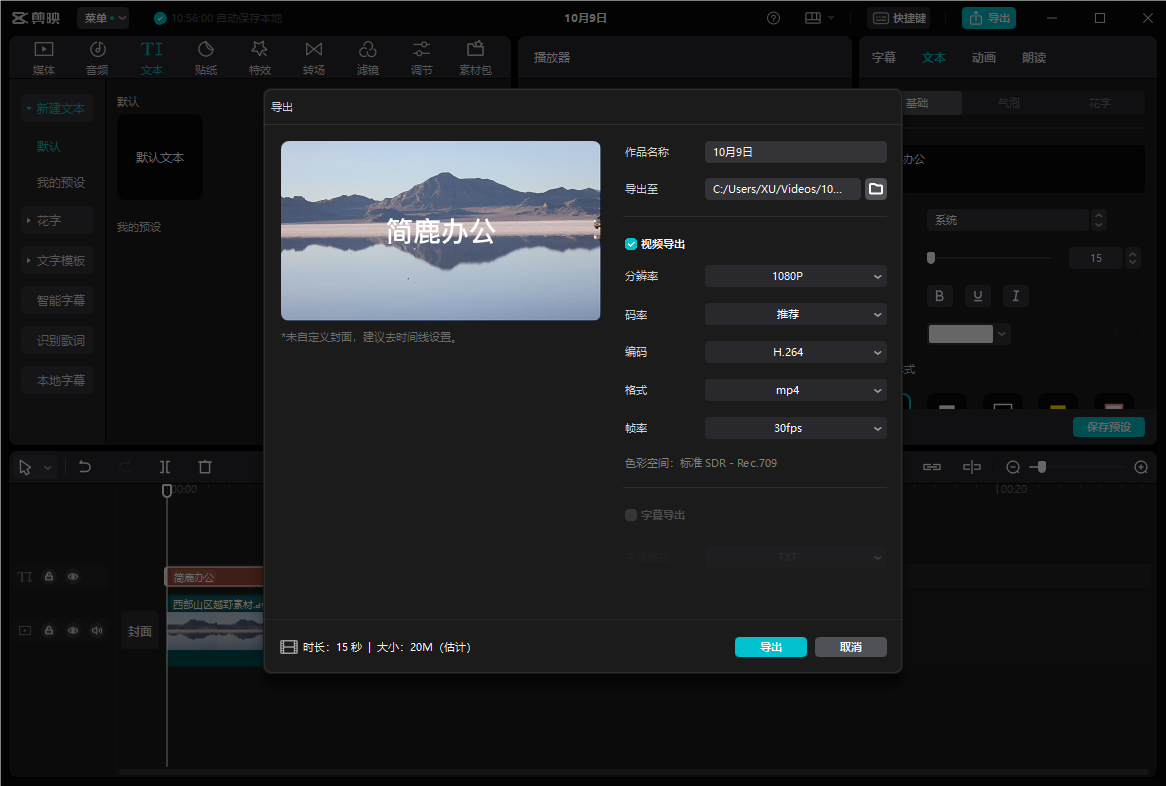
Task: Switch to the 贴纸 tab
Action: click(x=206, y=58)
